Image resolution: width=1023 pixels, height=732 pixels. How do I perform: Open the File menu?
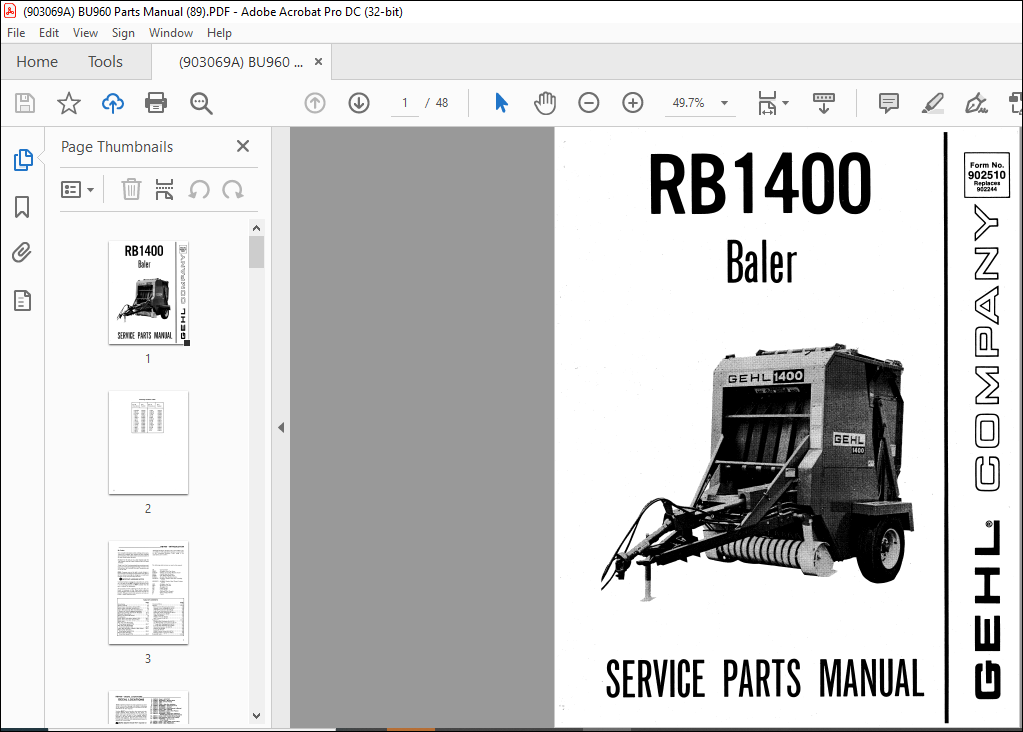pos(16,33)
